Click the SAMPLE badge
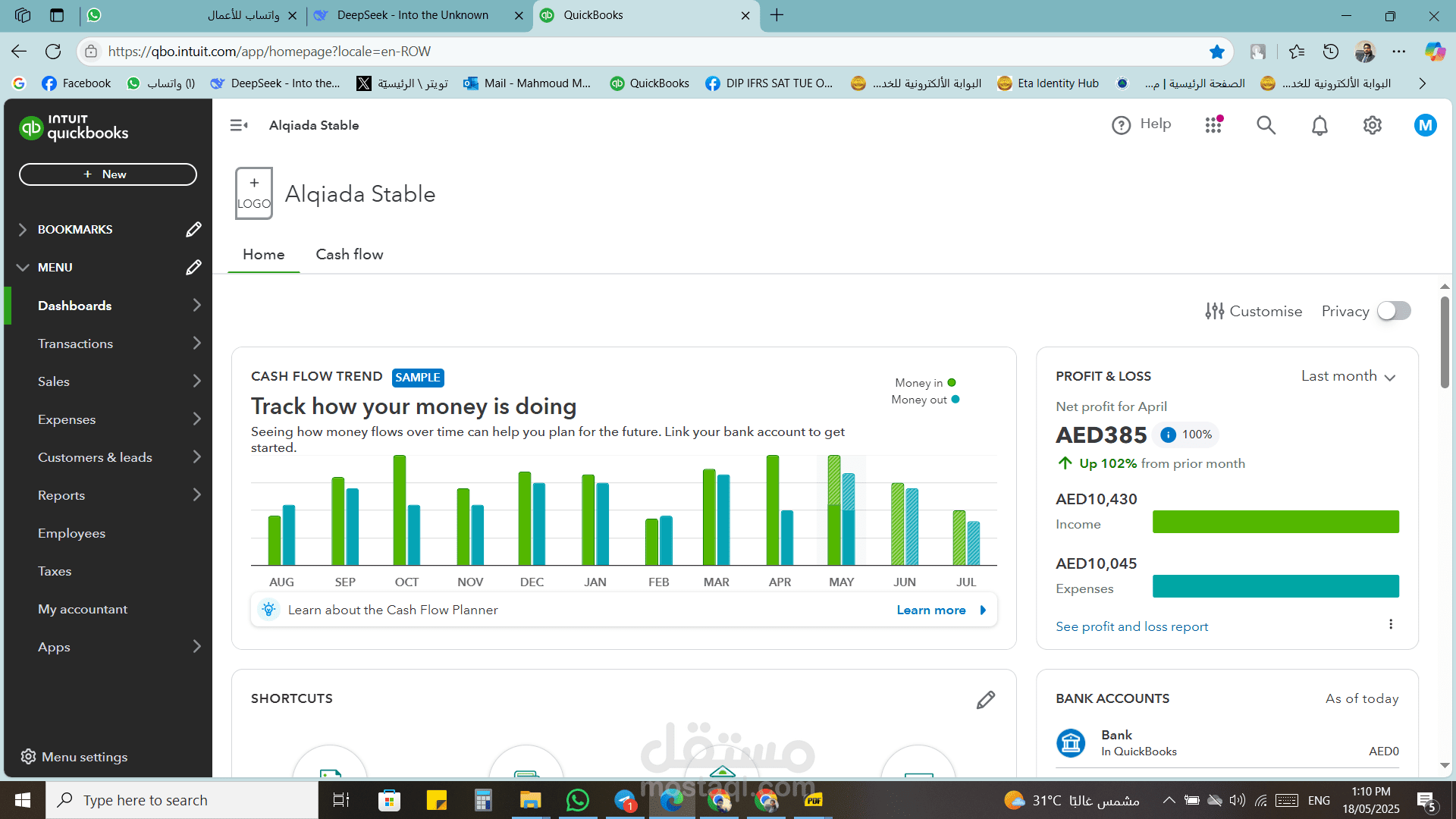 pos(418,378)
